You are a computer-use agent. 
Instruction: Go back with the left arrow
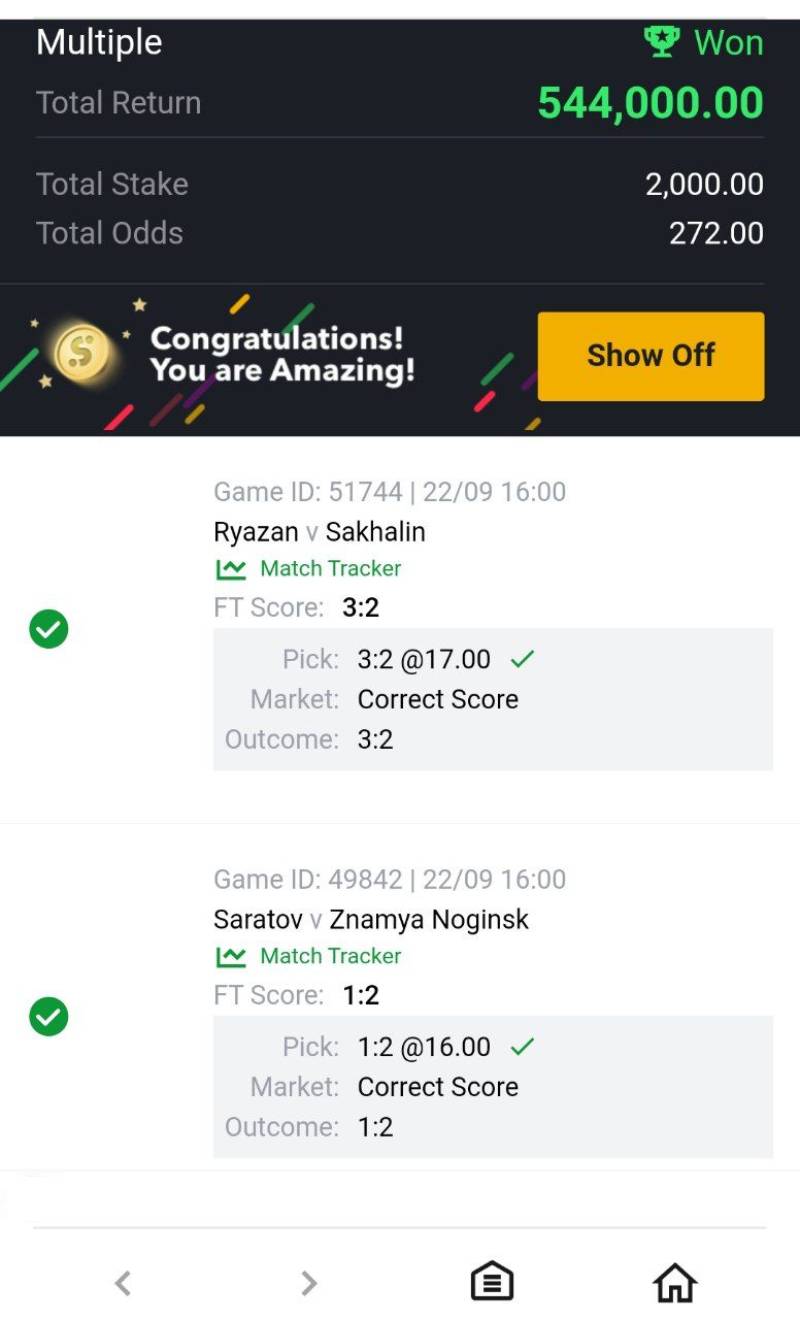point(122,1283)
